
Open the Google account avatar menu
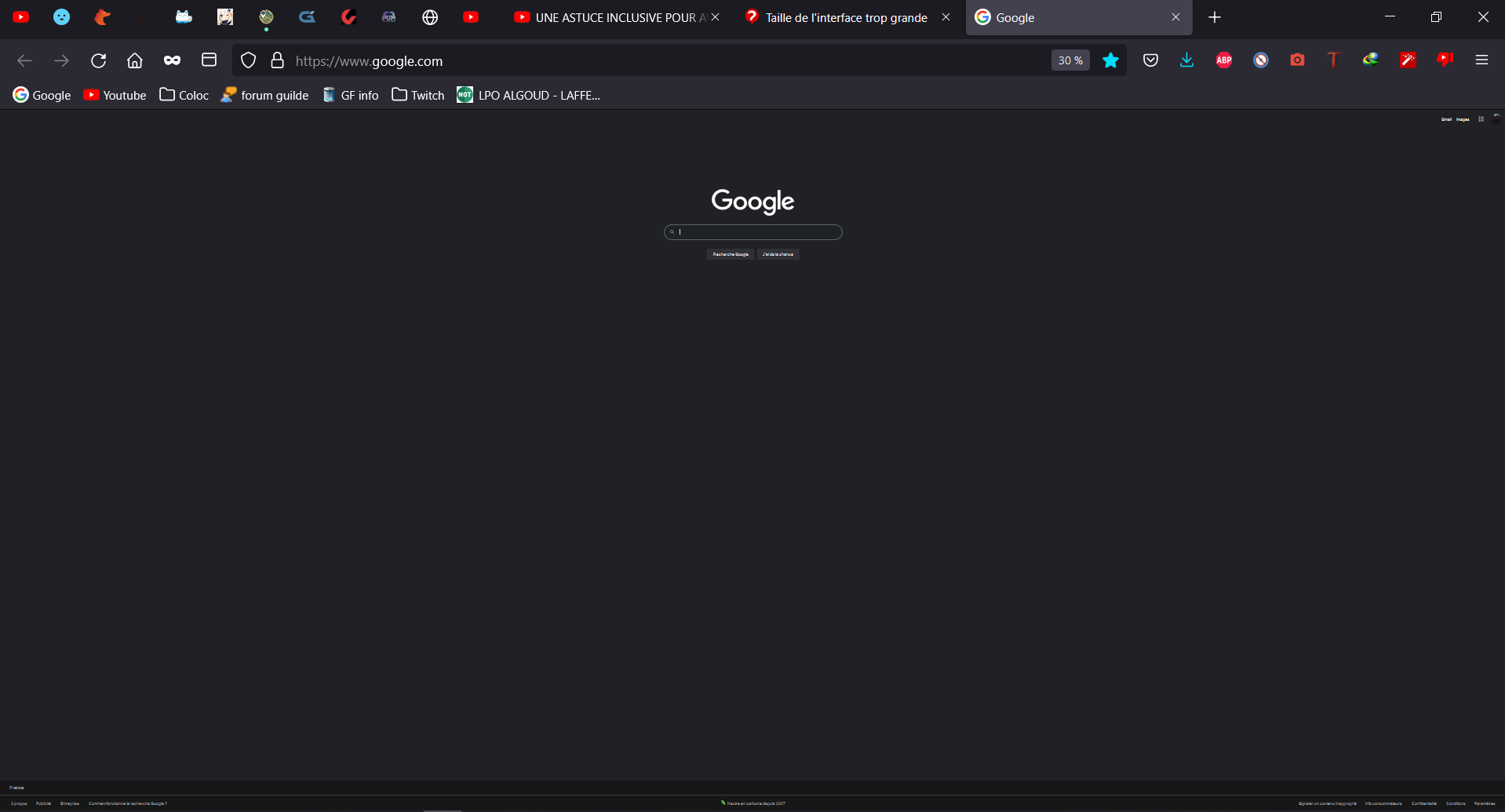coord(1496,118)
